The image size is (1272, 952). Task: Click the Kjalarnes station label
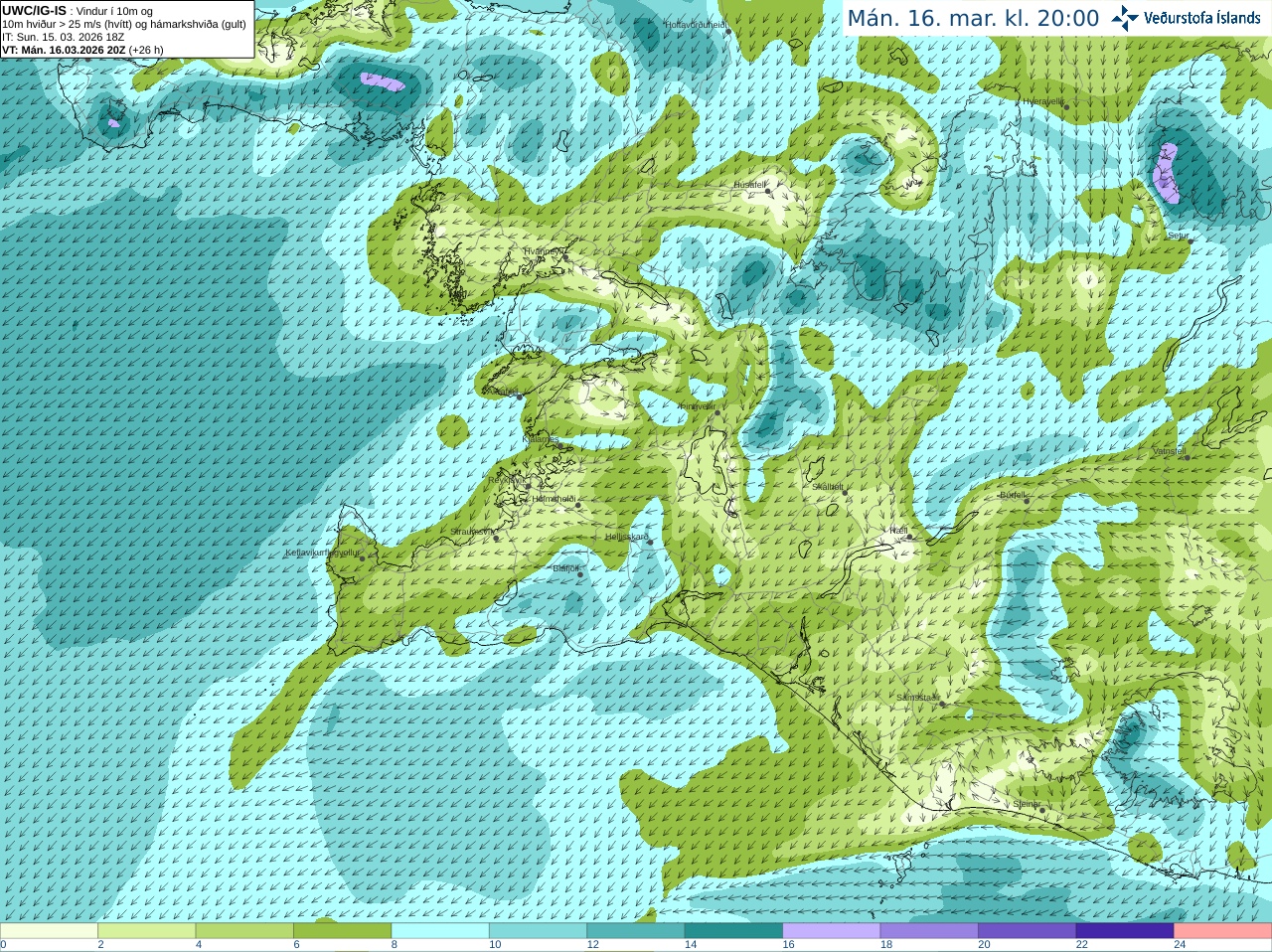click(x=541, y=438)
